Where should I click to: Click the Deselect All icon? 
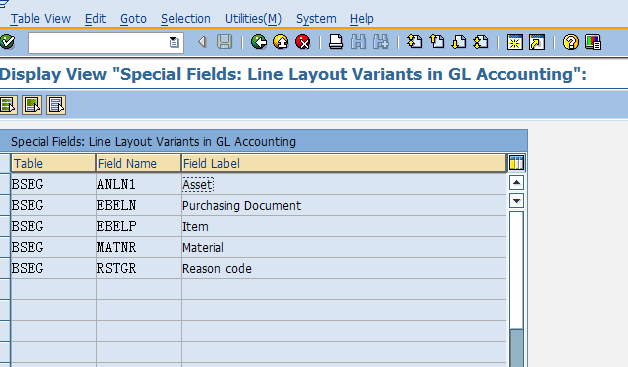[x=56, y=105]
